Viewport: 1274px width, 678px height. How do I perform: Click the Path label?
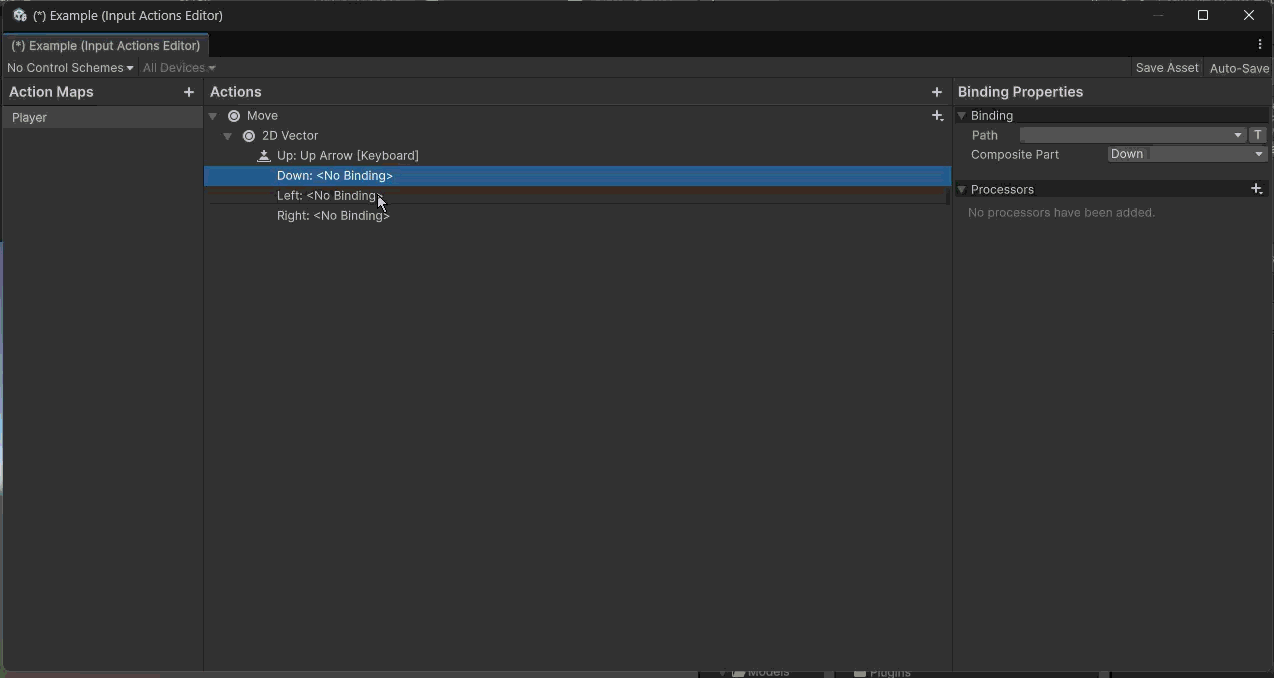coord(985,135)
